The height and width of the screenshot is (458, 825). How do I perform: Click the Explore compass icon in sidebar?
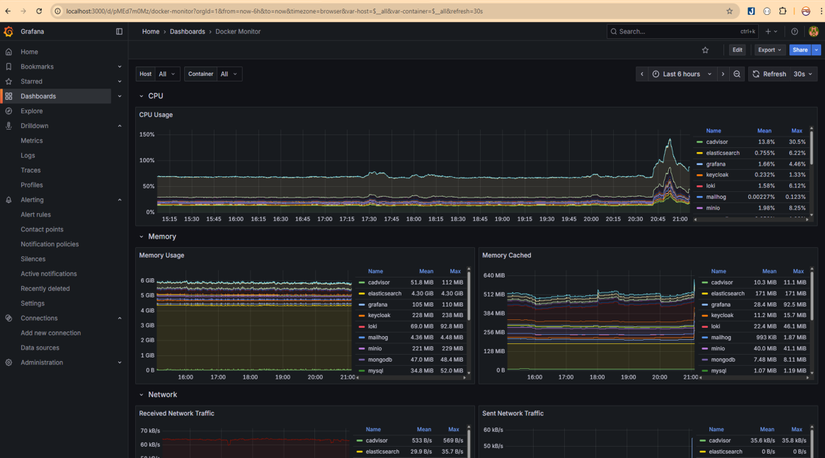click(x=9, y=111)
